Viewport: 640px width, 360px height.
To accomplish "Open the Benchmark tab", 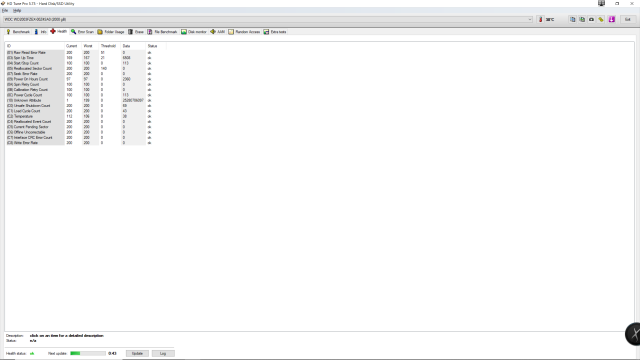I will point(18,32).
